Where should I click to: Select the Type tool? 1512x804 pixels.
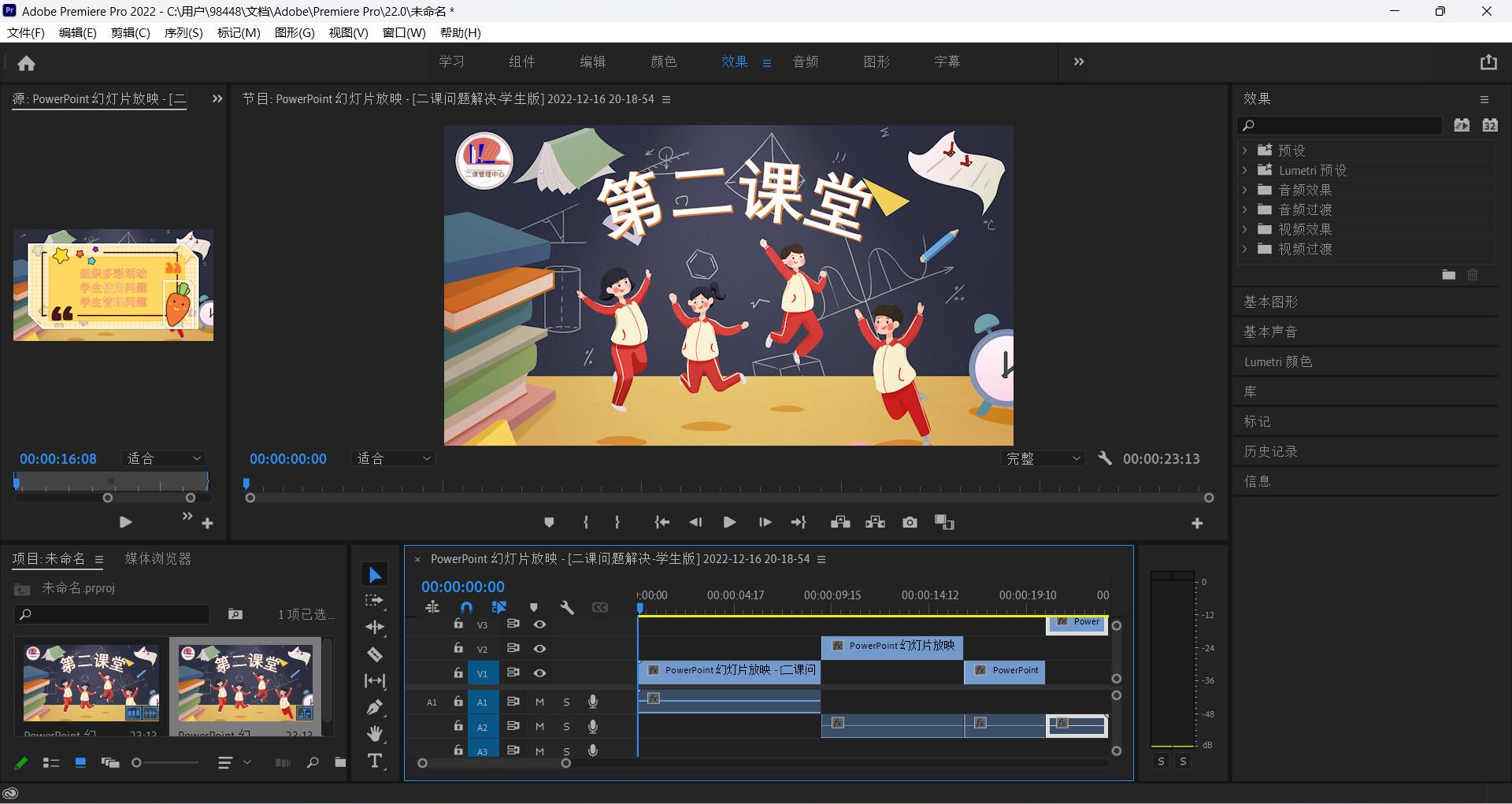[x=375, y=761]
